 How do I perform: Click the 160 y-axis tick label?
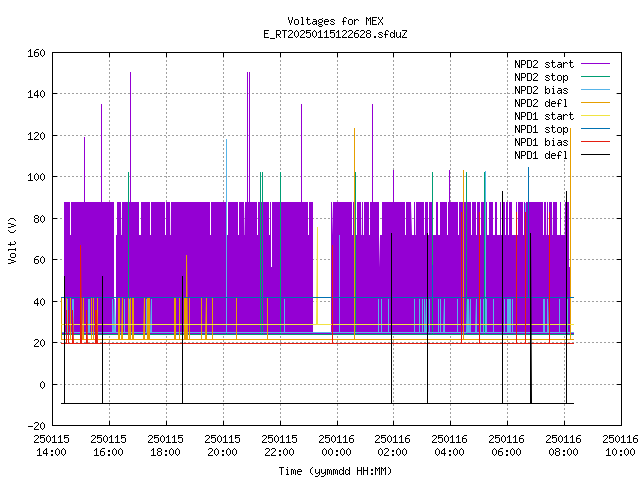pyautogui.click(x=36, y=53)
